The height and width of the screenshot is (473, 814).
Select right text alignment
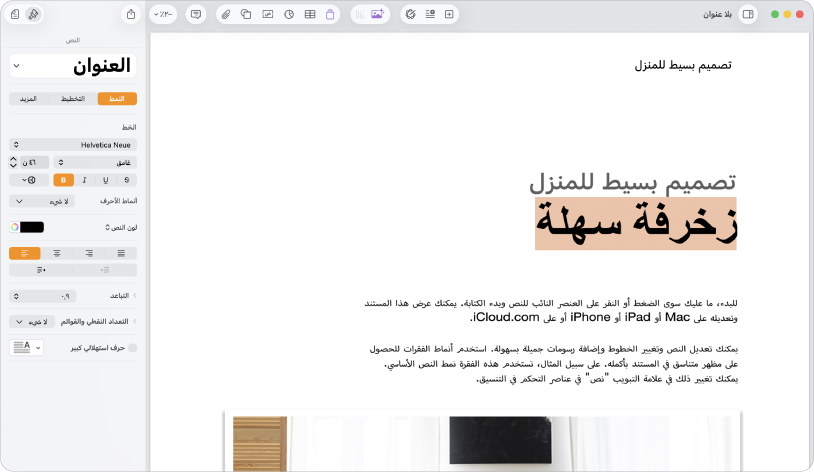pyautogui.click(x=89, y=253)
